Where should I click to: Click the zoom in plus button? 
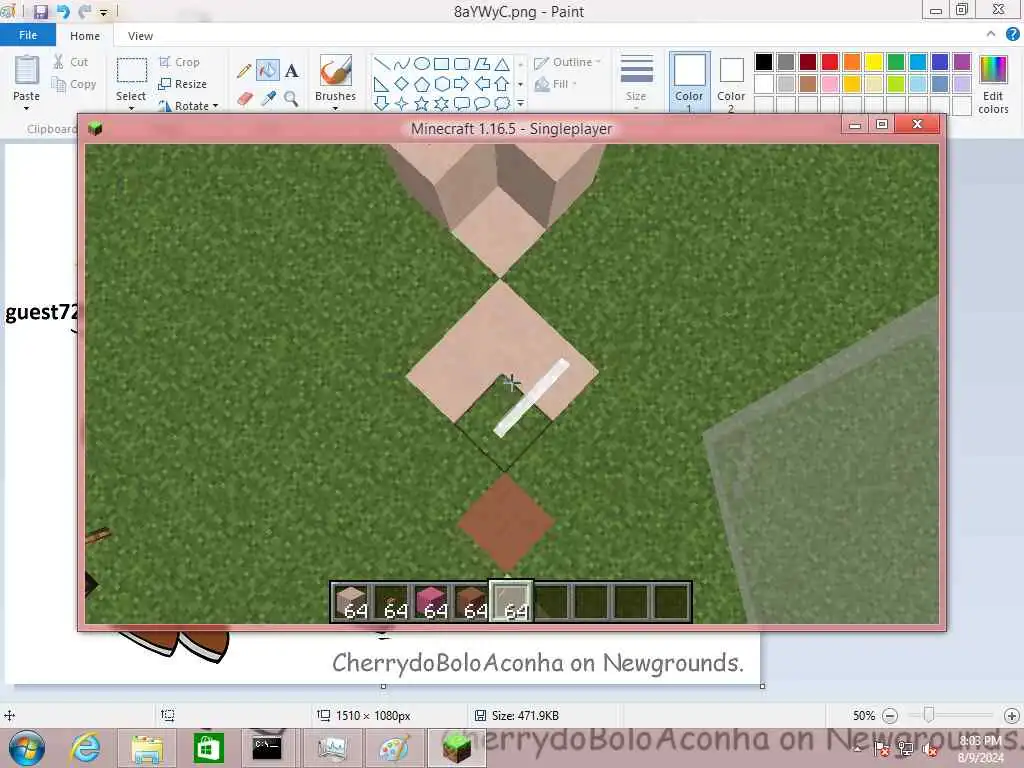click(x=1012, y=716)
